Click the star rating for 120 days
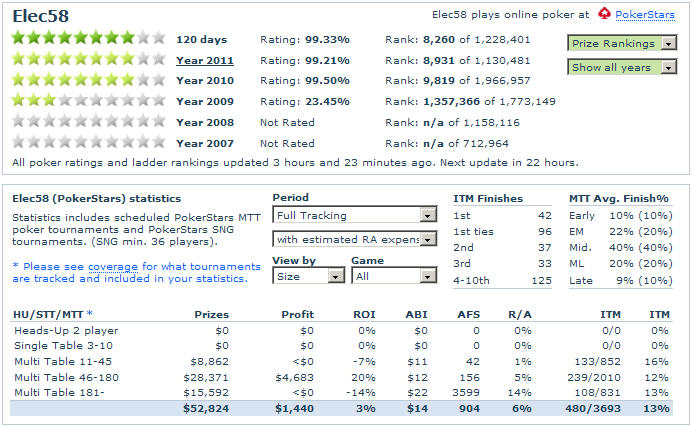Viewport: 692px width, 427px height. pos(89,38)
